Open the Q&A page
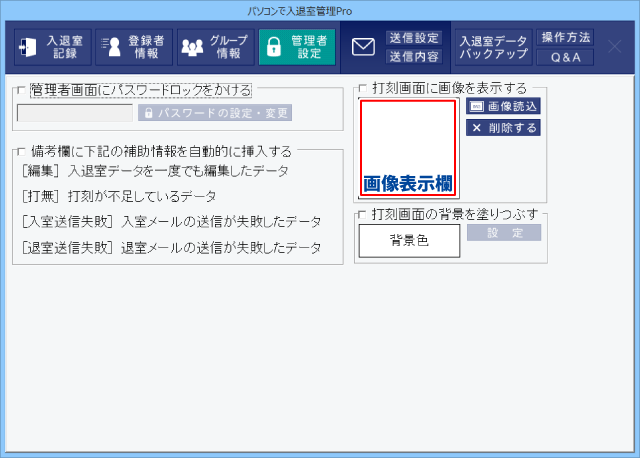 tap(565, 58)
